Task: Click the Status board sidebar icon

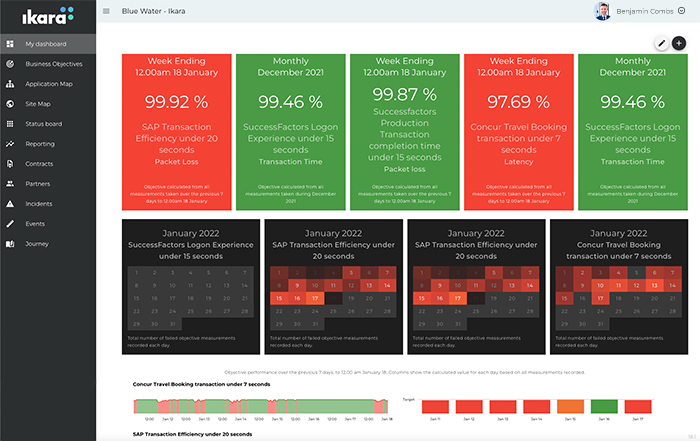Action: click(10, 124)
